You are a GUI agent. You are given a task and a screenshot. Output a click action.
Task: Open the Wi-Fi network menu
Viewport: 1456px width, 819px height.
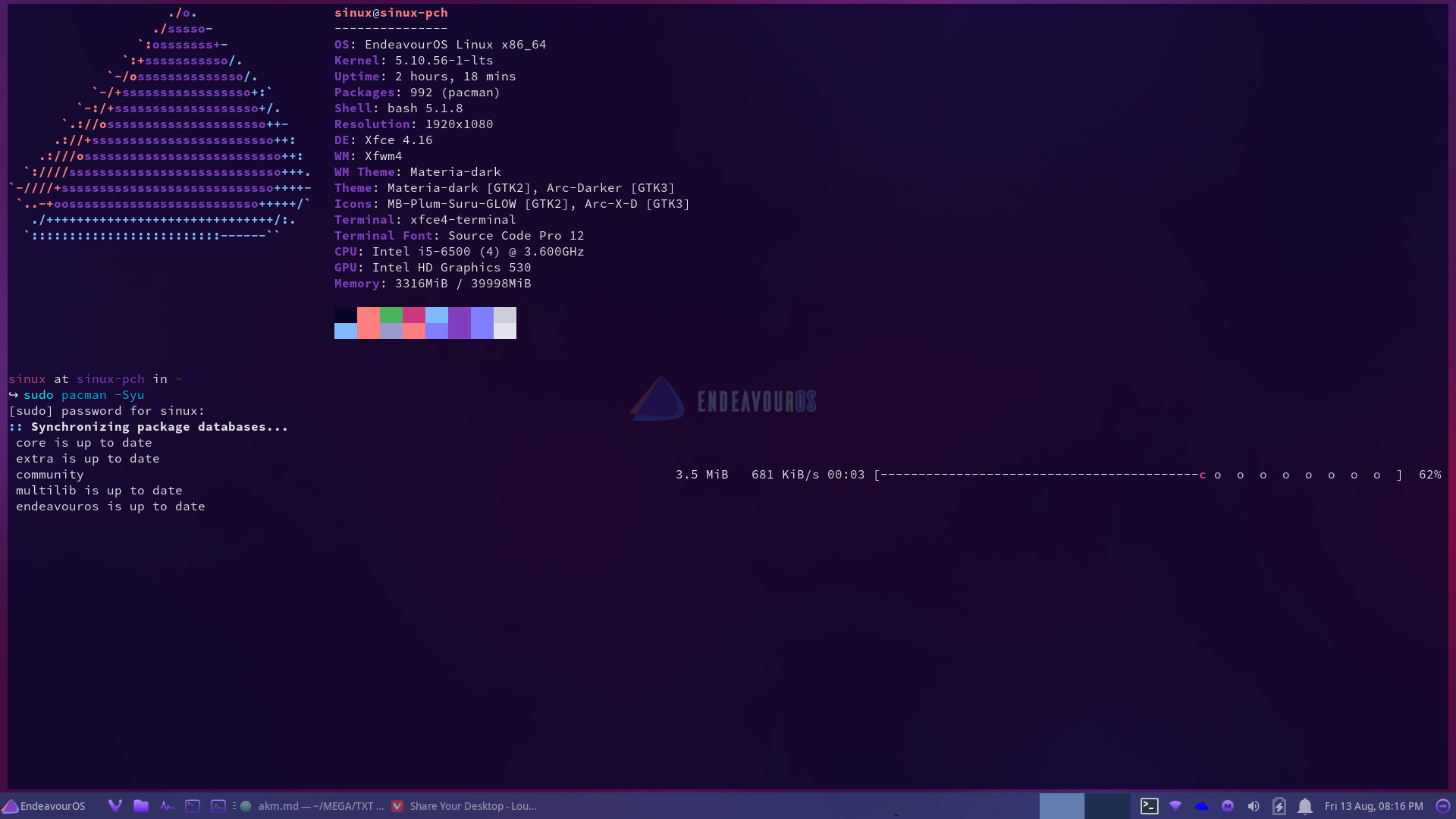pyautogui.click(x=1175, y=806)
